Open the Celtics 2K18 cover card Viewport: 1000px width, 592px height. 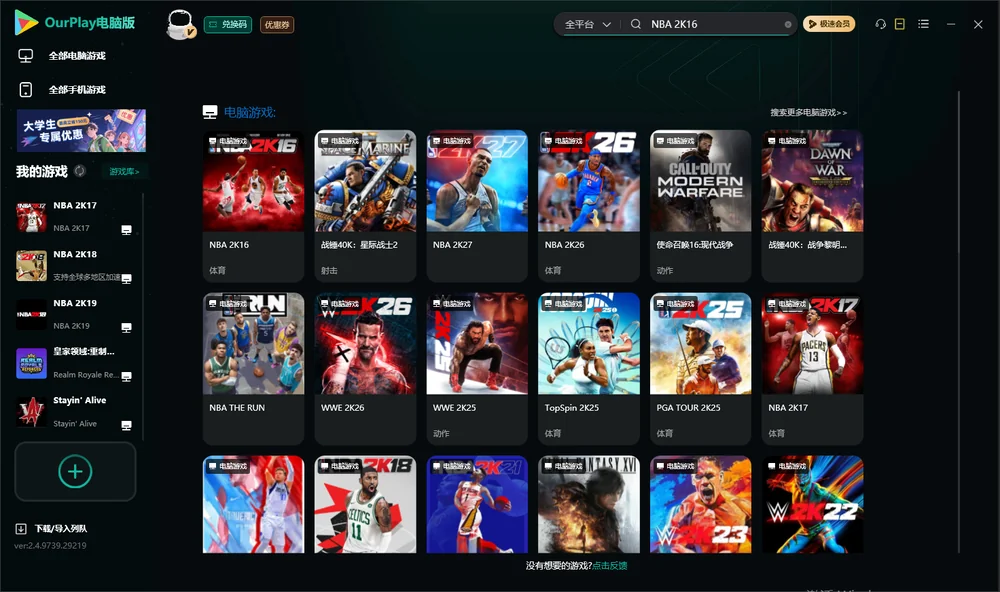(x=365, y=505)
